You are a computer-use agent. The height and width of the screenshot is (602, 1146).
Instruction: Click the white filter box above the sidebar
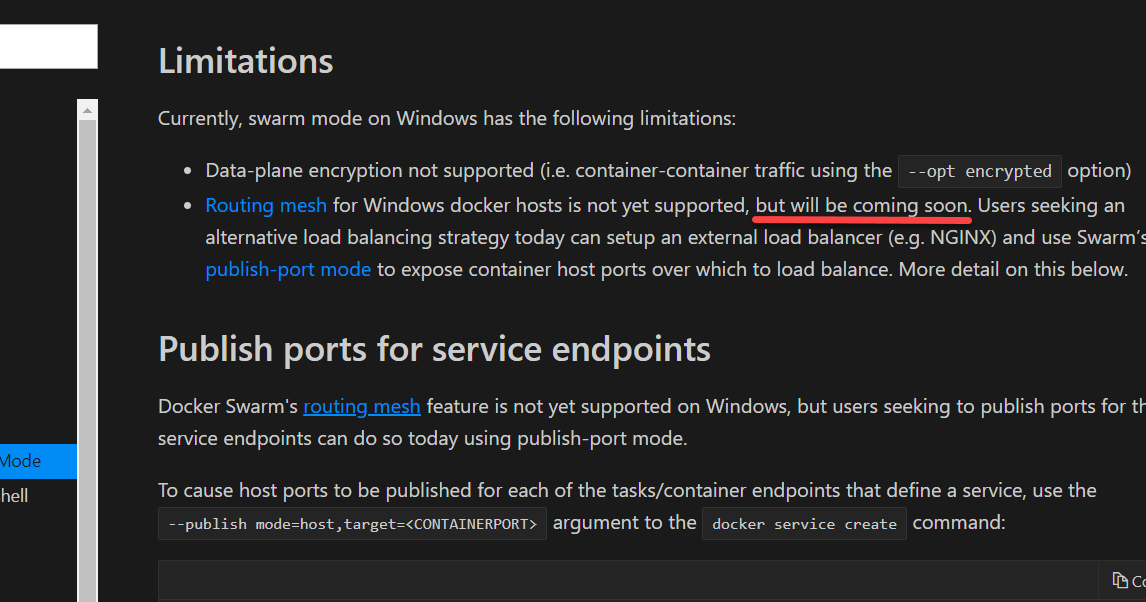click(x=48, y=47)
